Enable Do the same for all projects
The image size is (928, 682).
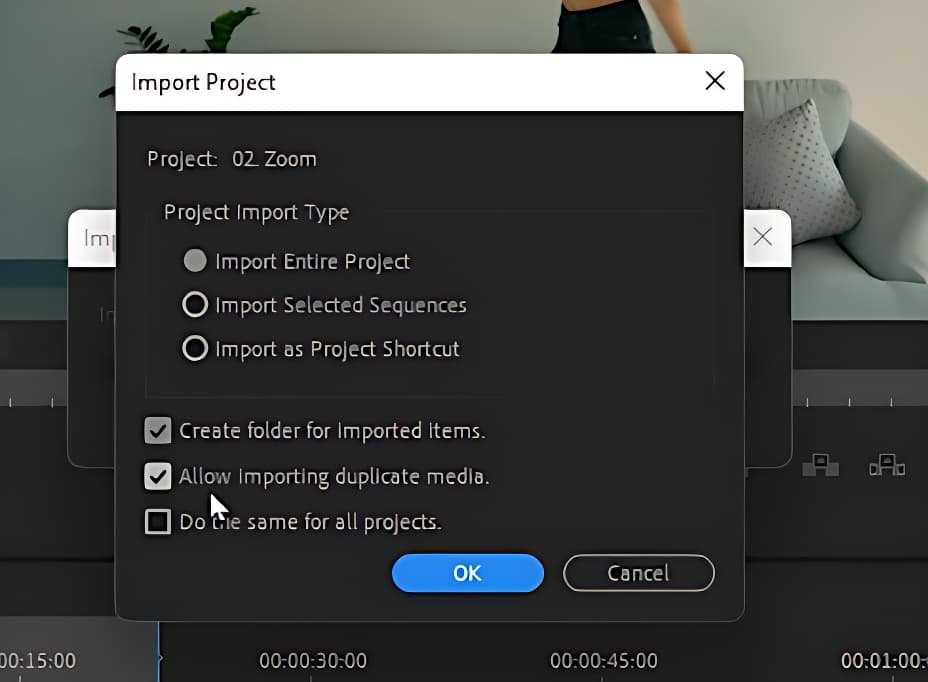(x=158, y=522)
